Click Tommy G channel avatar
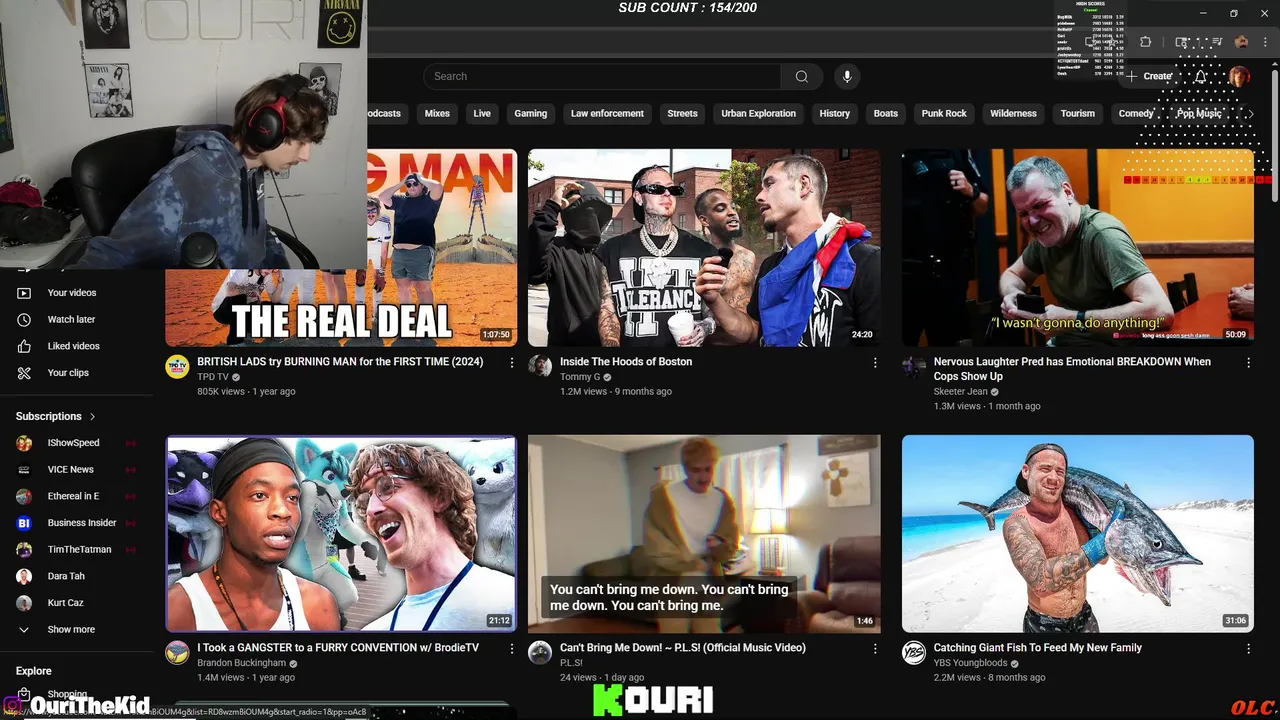This screenshot has height=720, width=1280. (540, 366)
